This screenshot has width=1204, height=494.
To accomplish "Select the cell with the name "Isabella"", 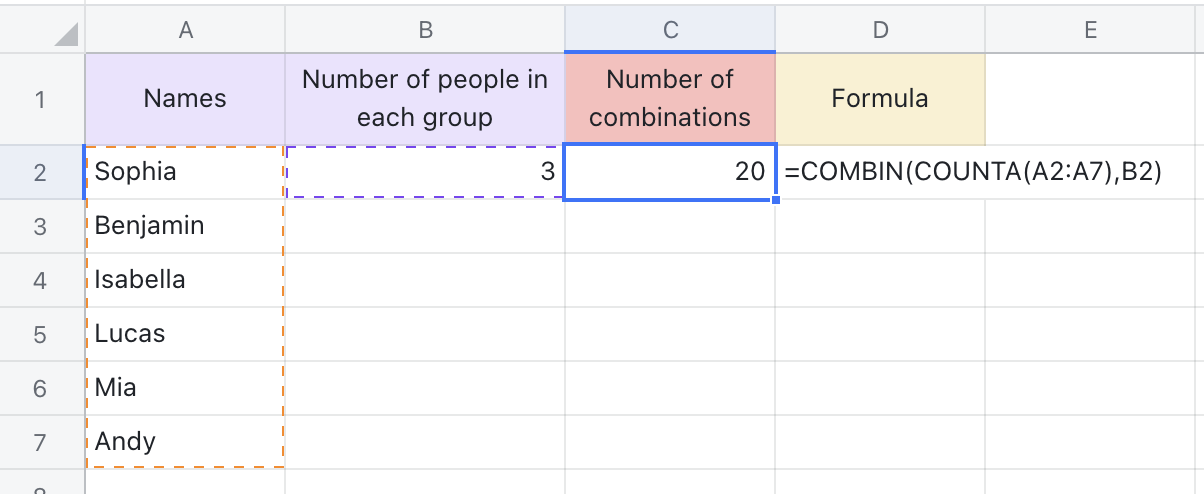I will click(185, 280).
